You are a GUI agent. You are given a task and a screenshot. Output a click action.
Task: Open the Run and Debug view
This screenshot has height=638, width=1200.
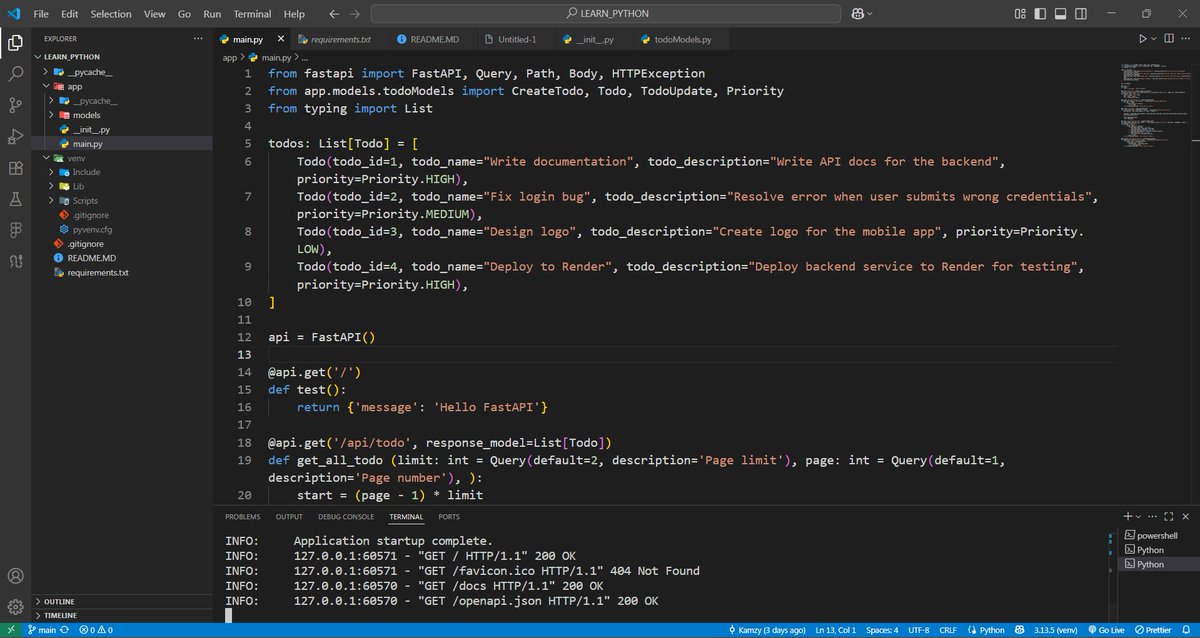(x=15, y=136)
